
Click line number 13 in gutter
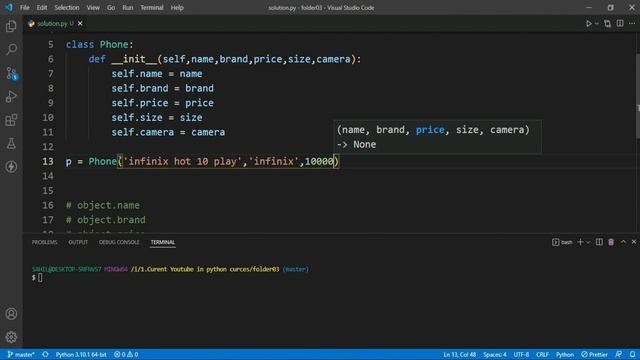[48, 161]
